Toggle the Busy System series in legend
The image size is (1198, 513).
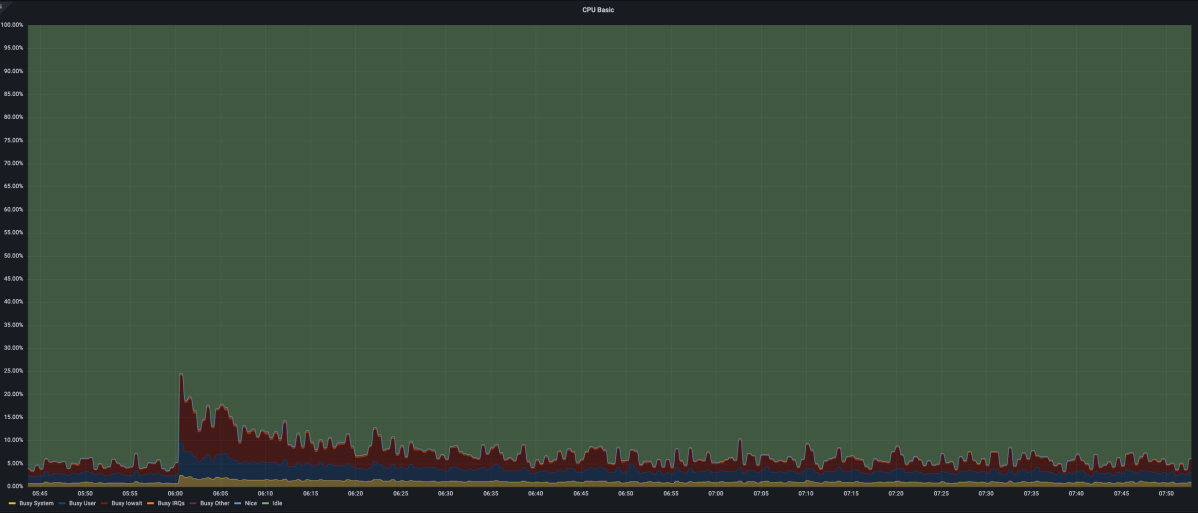click(35, 504)
